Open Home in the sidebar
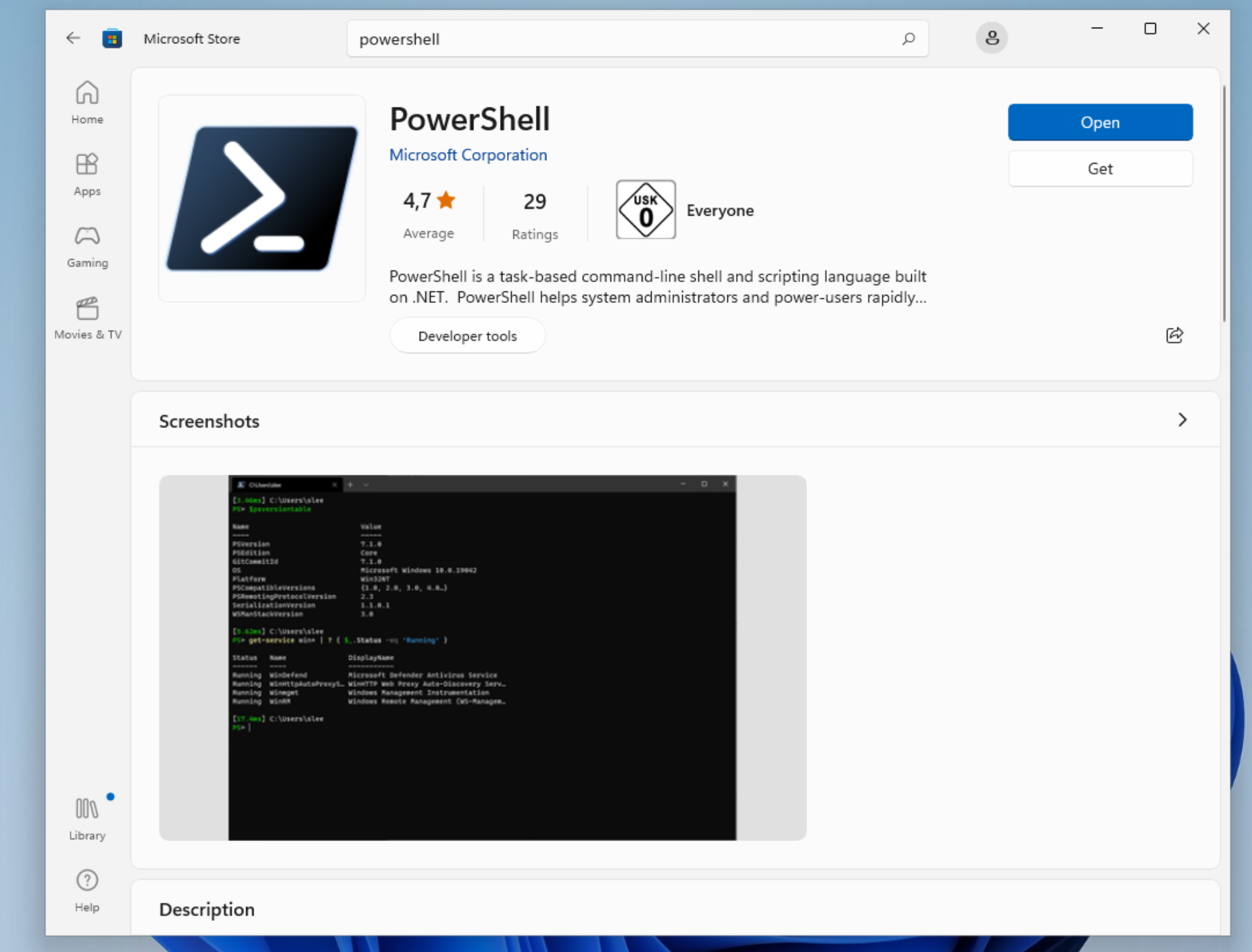The width and height of the screenshot is (1252, 952). tap(87, 103)
